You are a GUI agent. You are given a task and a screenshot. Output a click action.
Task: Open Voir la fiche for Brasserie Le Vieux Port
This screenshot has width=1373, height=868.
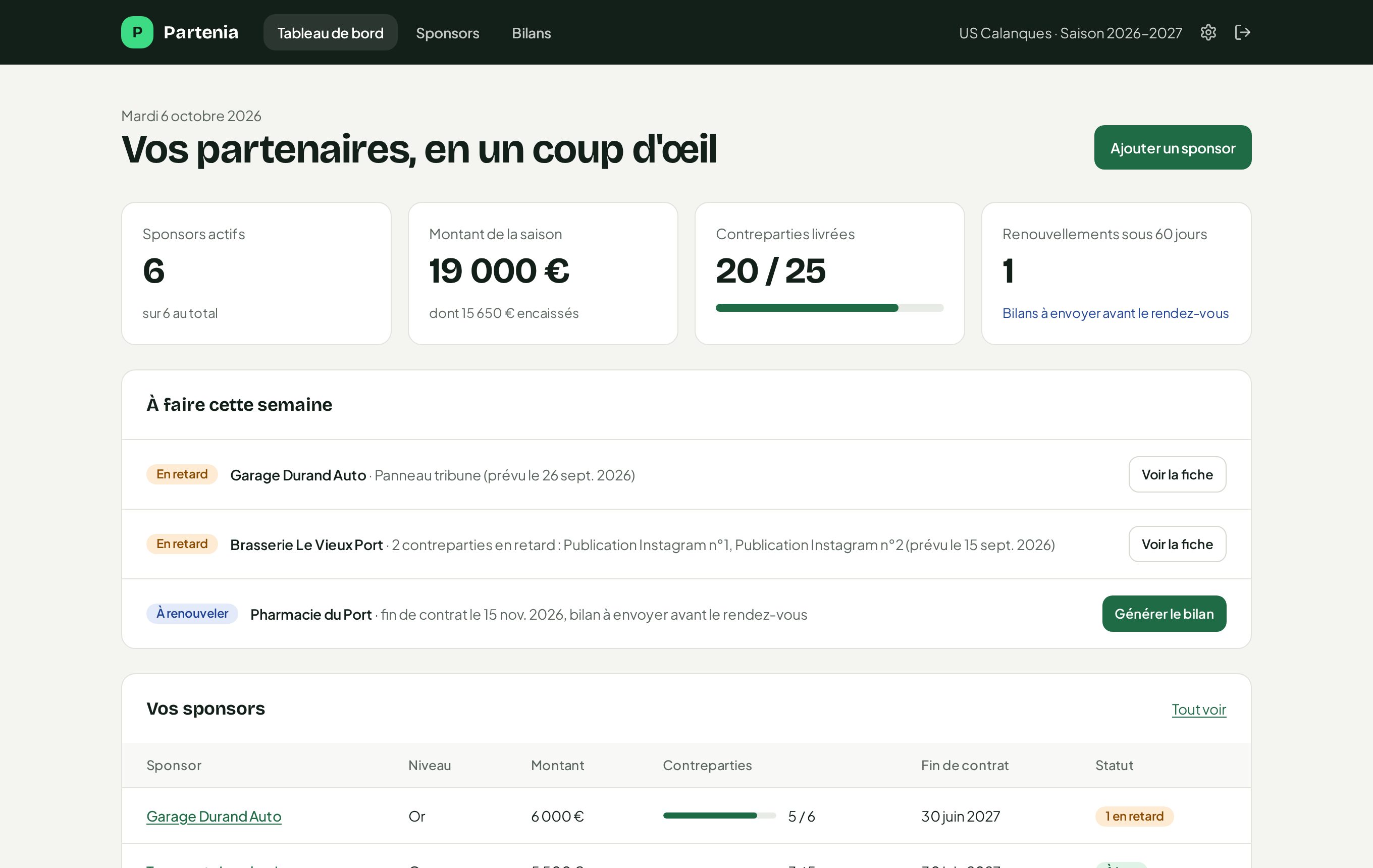pos(1178,545)
